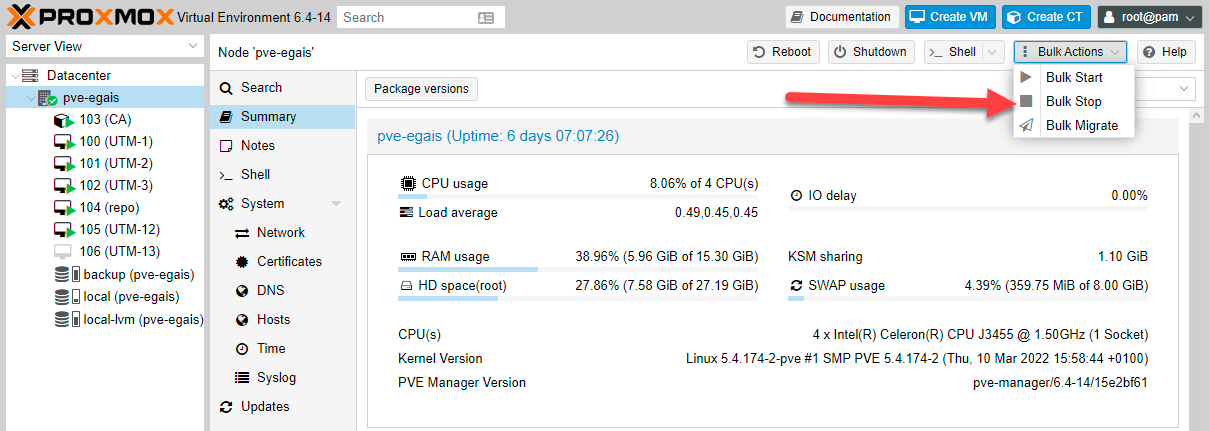Open the Package versions button

click(x=421, y=89)
